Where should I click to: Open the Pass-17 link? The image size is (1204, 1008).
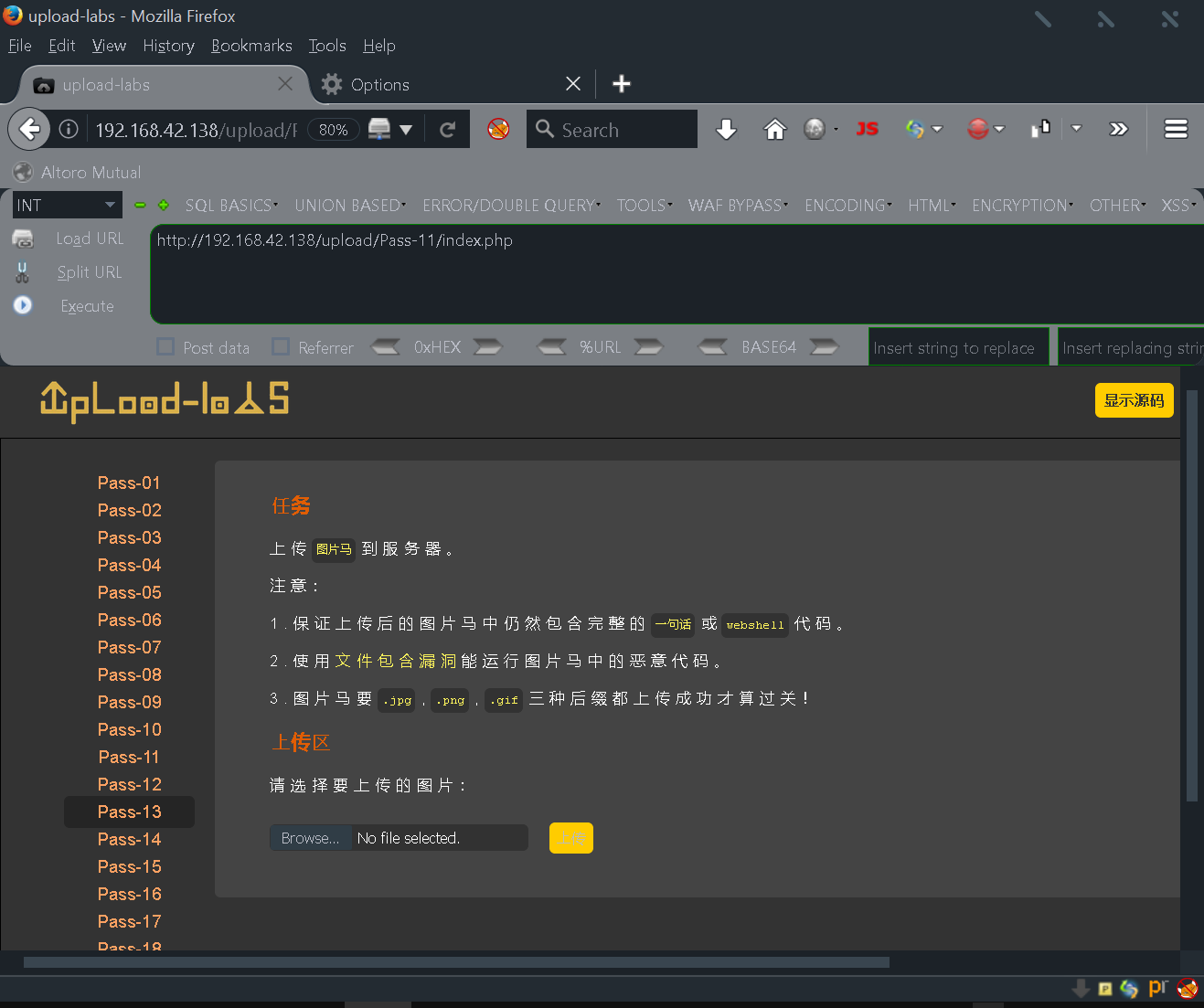tap(129, 921)
